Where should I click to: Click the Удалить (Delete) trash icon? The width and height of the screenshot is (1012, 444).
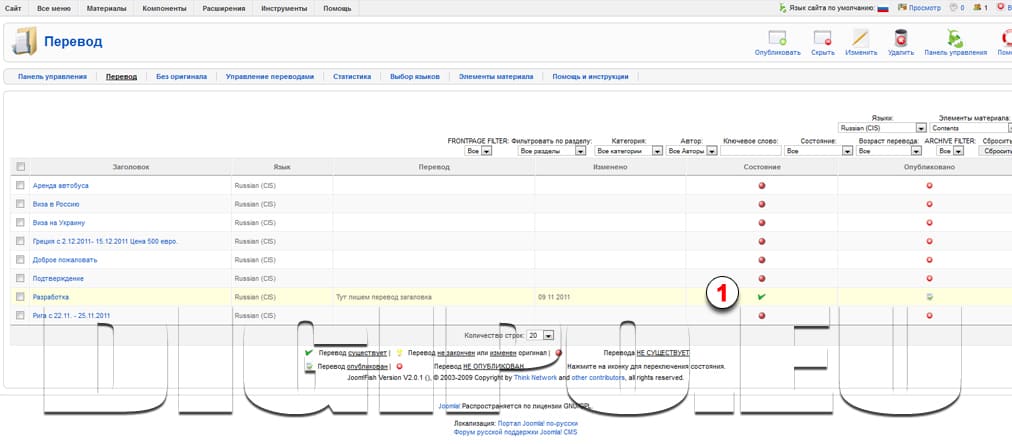click(x=900, y=39)
